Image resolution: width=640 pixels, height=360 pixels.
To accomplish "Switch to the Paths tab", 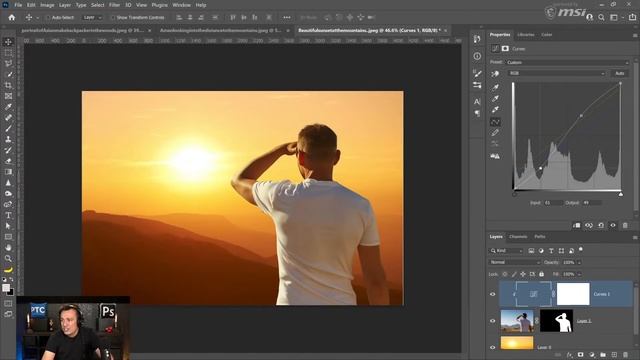I will (540, 237).
